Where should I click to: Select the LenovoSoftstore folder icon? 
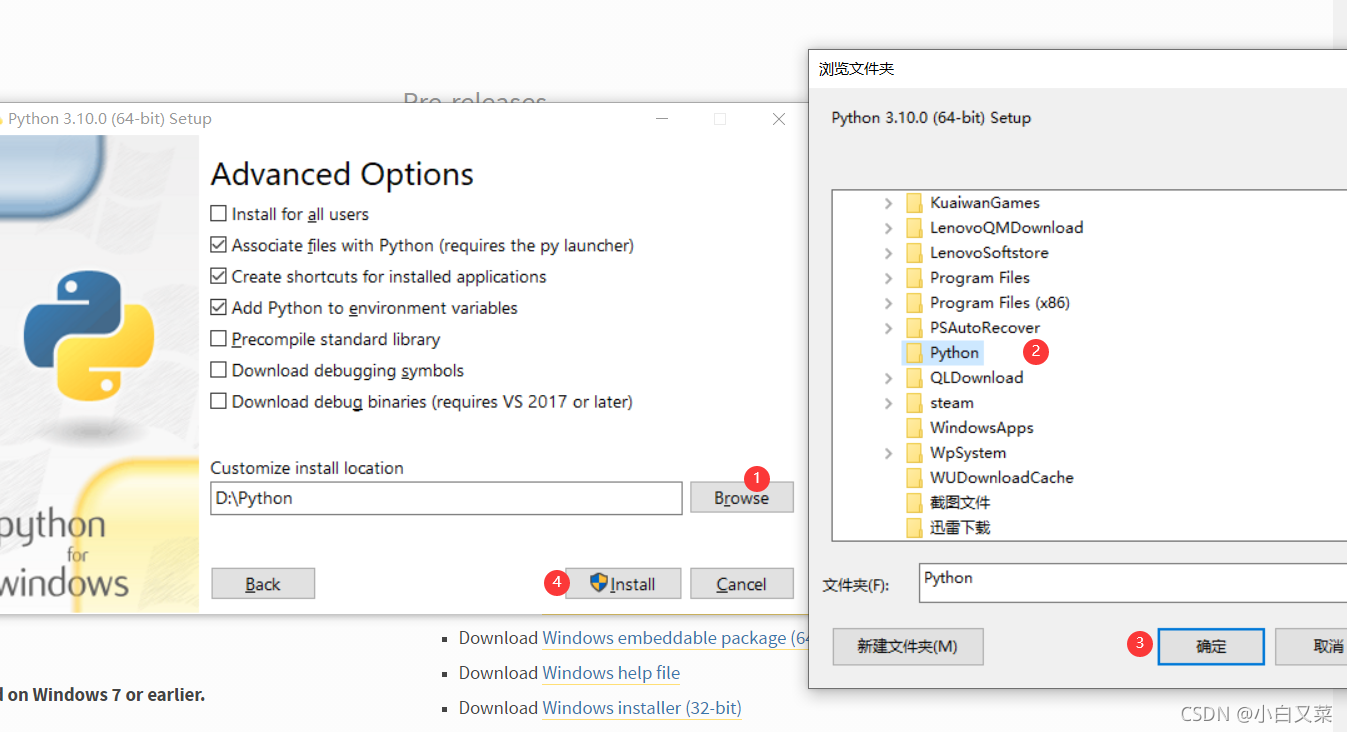[x=914, y=253]
